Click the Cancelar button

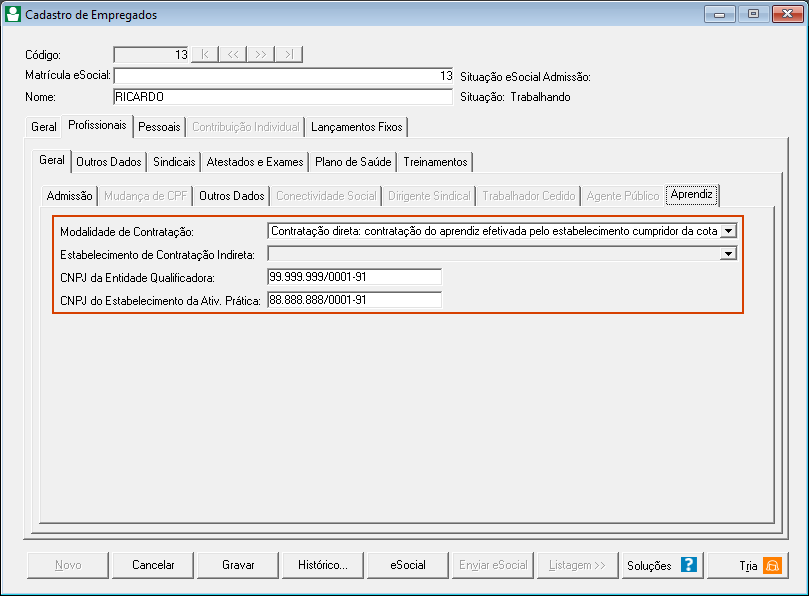[153, 565]
